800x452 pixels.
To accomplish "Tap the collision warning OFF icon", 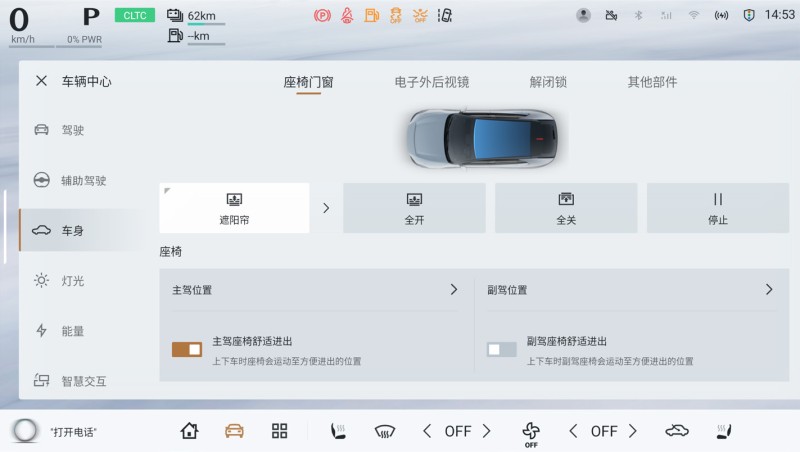I will pyautogui.click(x=420, y=16).
